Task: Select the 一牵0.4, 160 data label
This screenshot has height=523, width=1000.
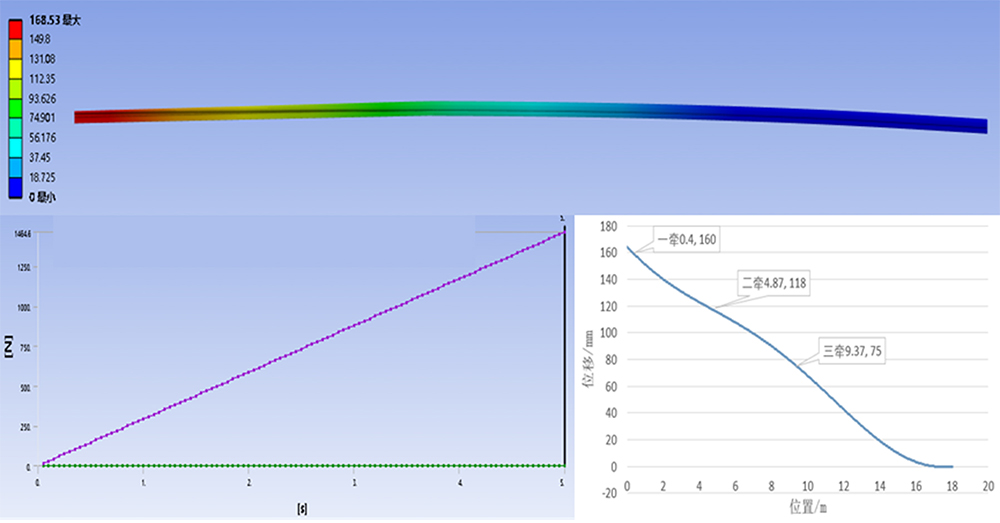Action: [x=687, y=240]
